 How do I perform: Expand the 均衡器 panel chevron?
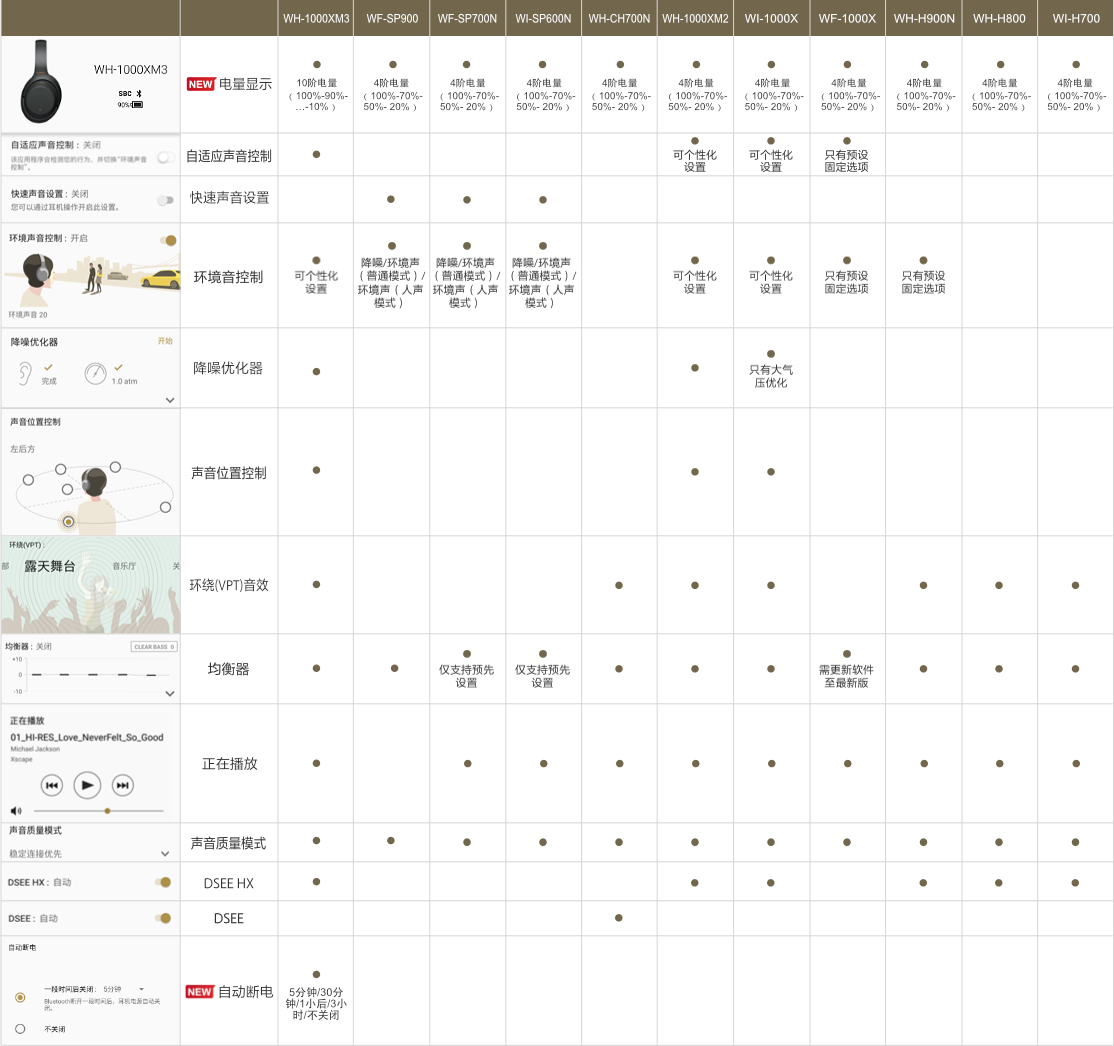click(170, 694)
